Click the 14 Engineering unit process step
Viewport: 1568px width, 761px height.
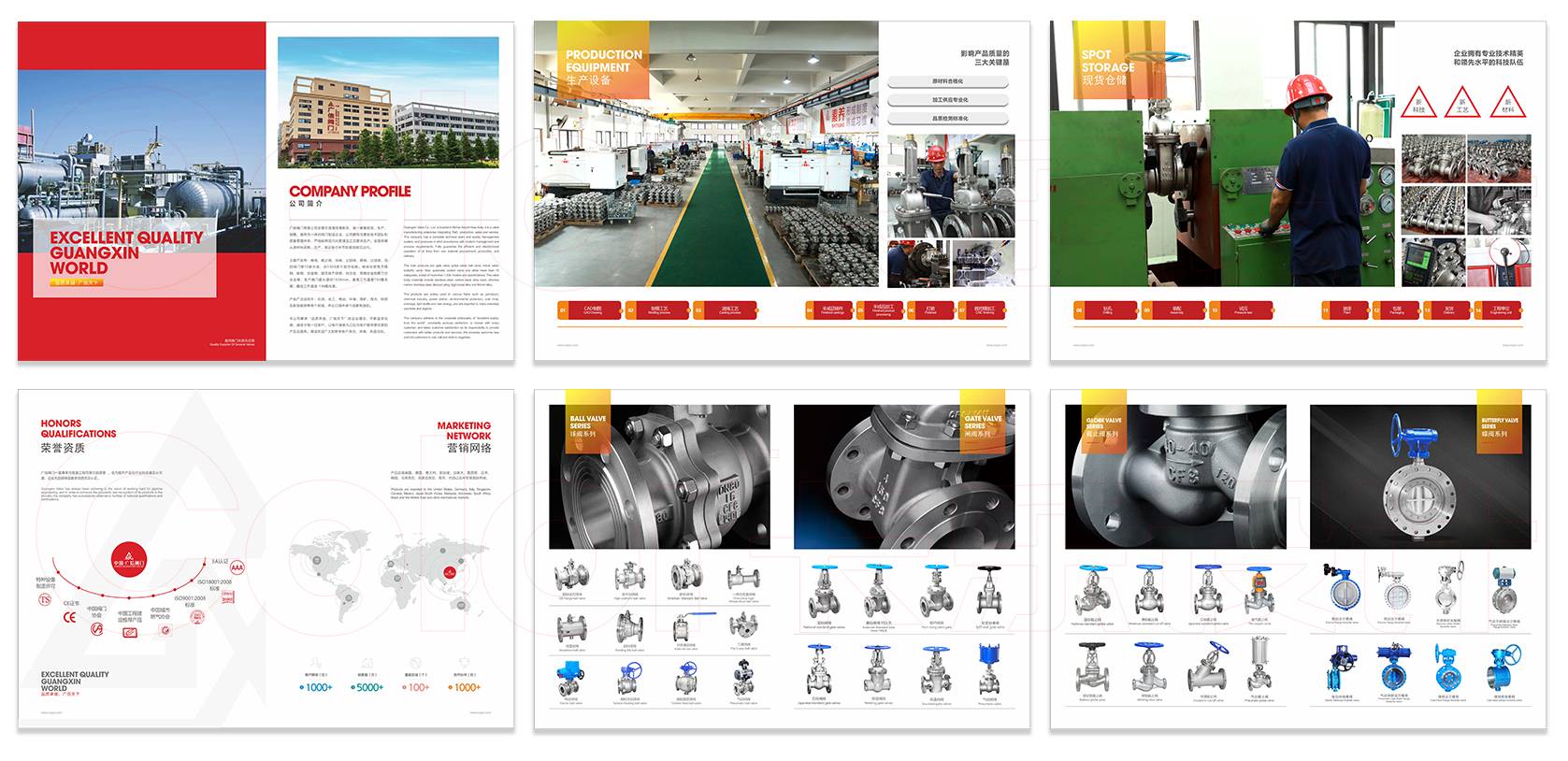[1497, 309]
